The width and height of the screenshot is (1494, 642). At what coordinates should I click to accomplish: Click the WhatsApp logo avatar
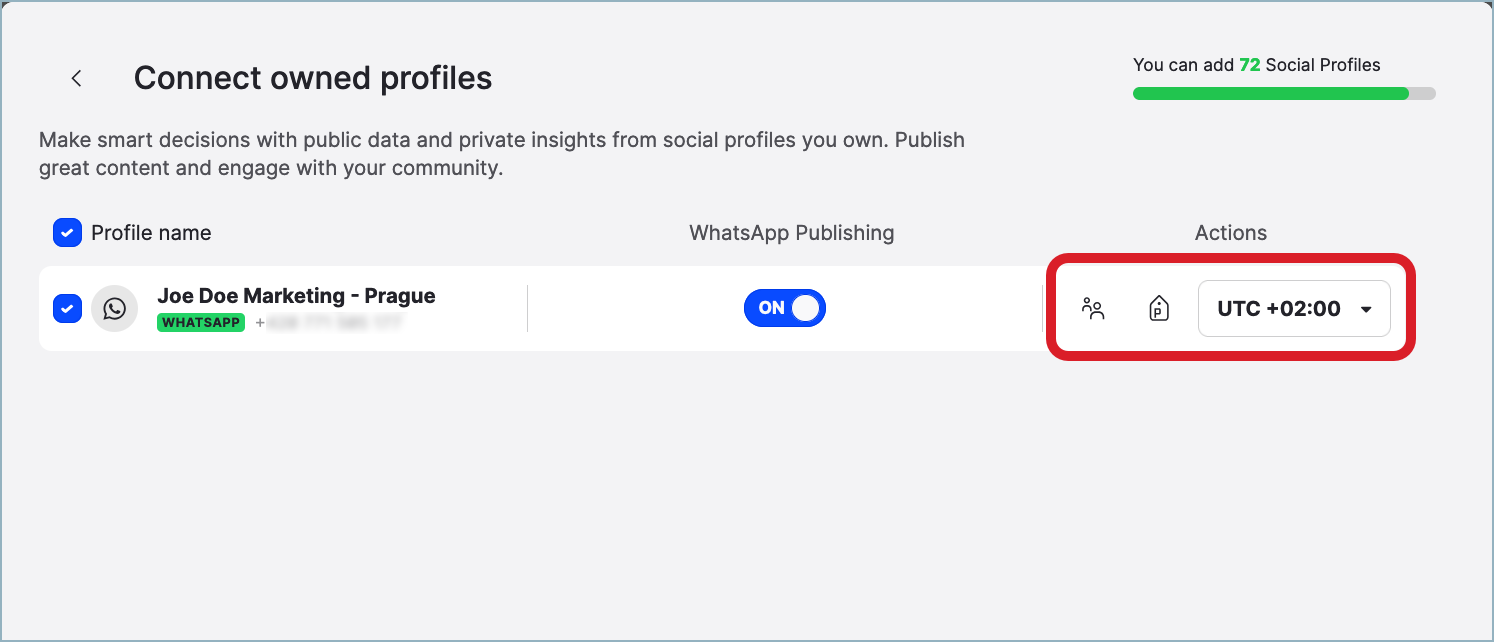tap(114, 309)
